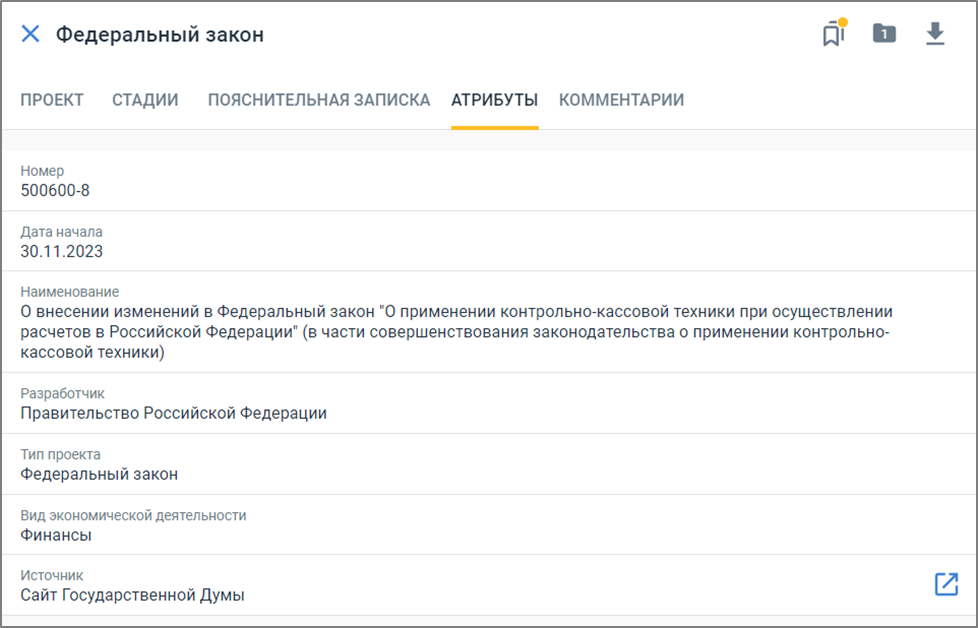
Task: Click the number value 500600-8
Action: pos(55,190)
